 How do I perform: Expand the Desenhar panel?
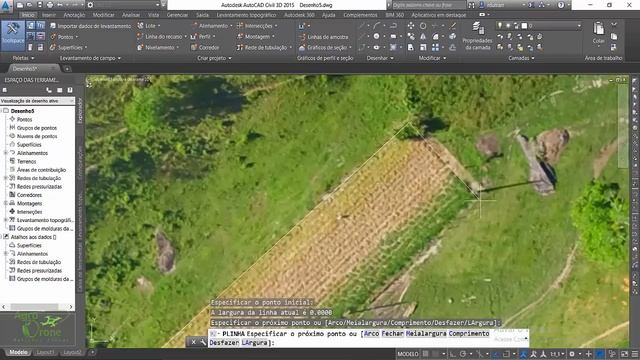[x=380, y=58]
